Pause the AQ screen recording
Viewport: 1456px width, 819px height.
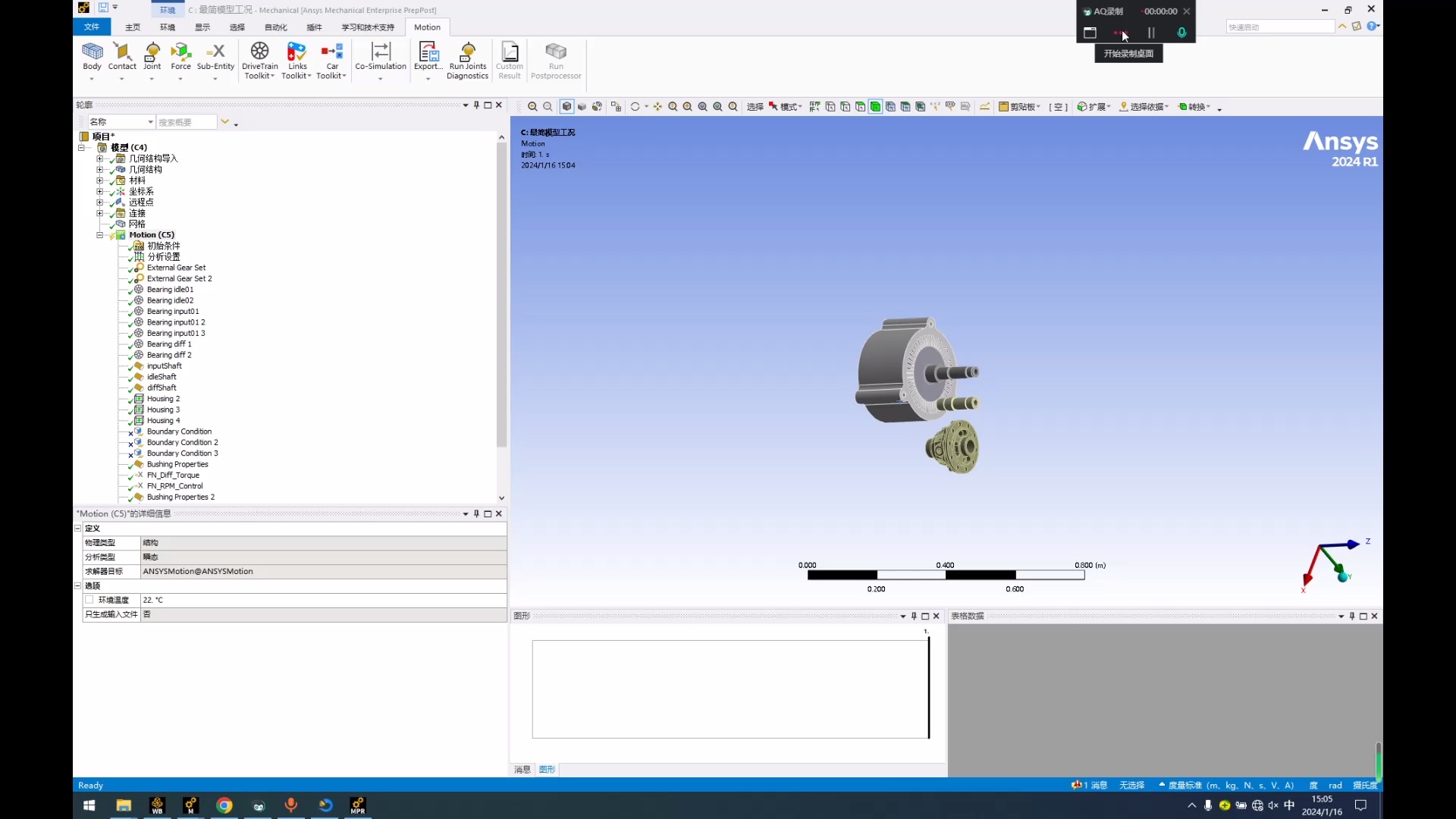1150,33
